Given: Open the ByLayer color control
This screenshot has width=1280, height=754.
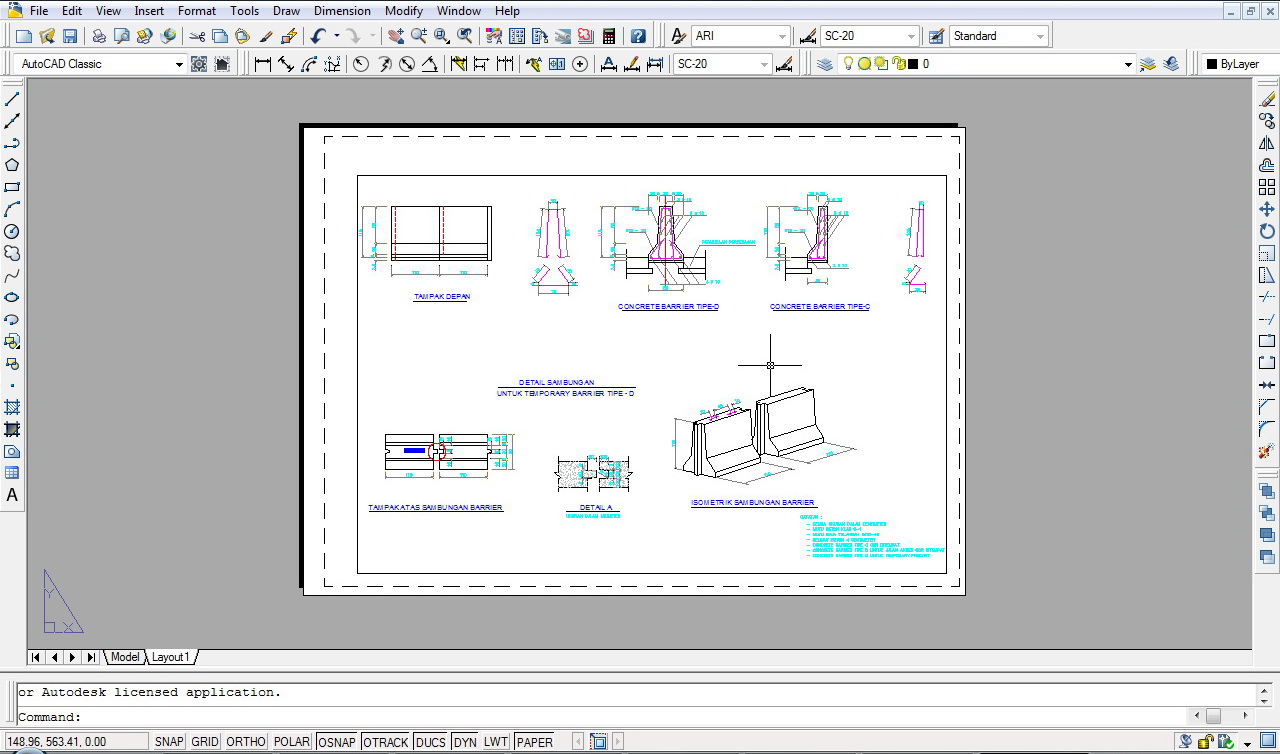Looking at the screenshot, I should click(1240, 63).
